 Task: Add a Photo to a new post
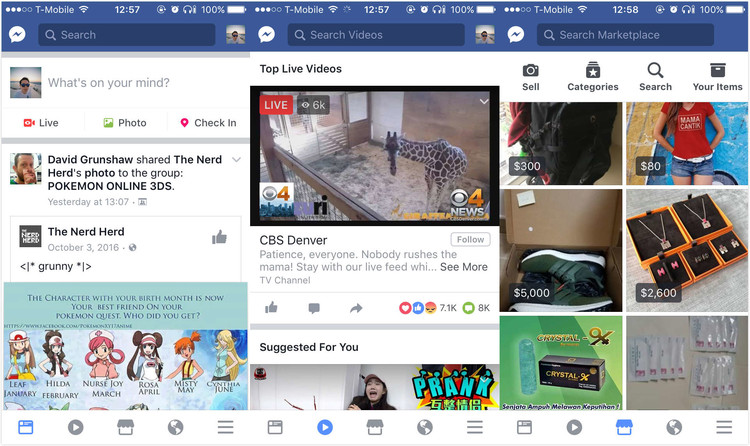(x=125, y=123)
